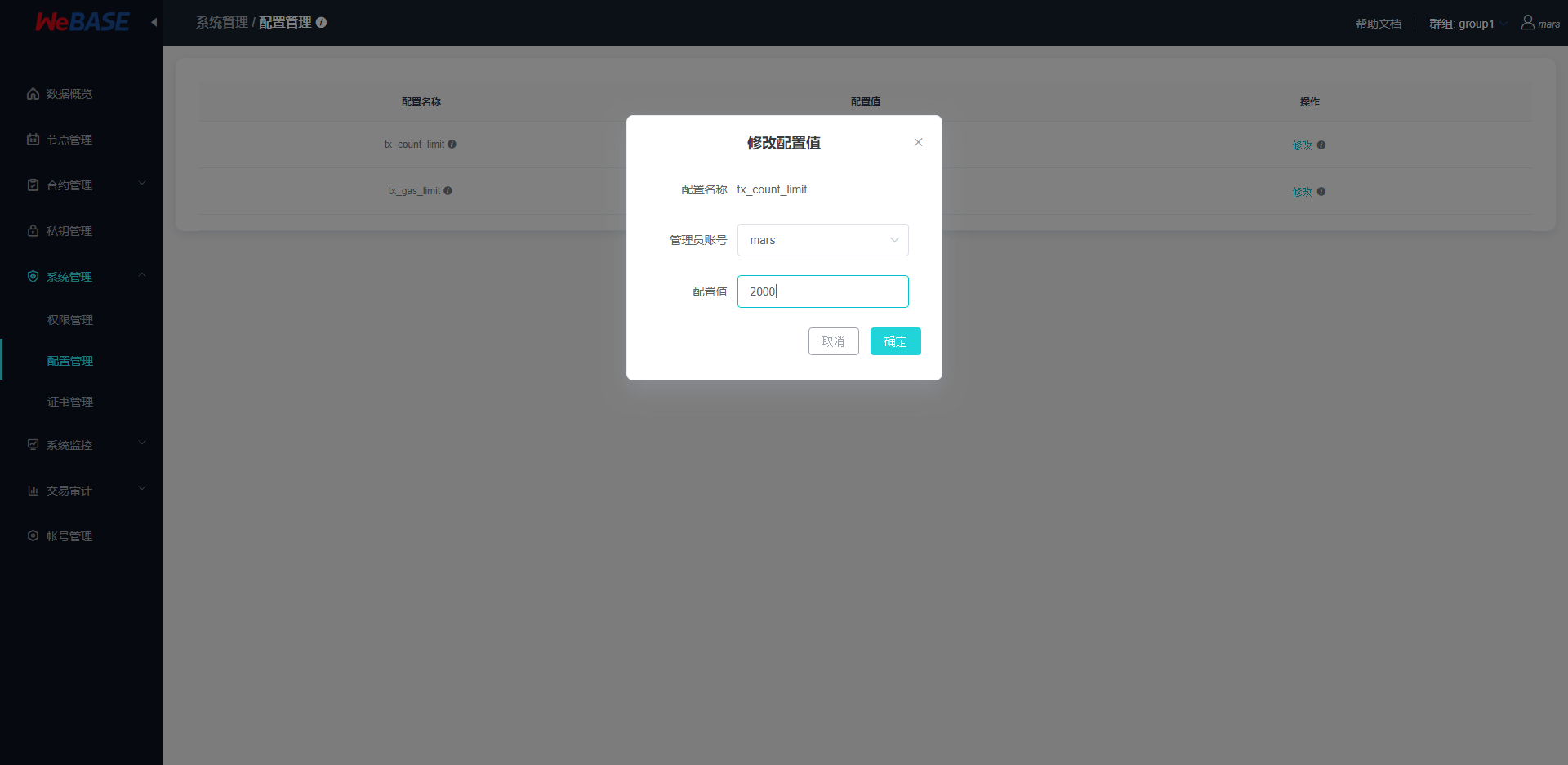Image resolution: width=1568 pixels, height=765 pixels.
Task: Open 数据概览 via the home icon
Action: click(x=33, y=93)
